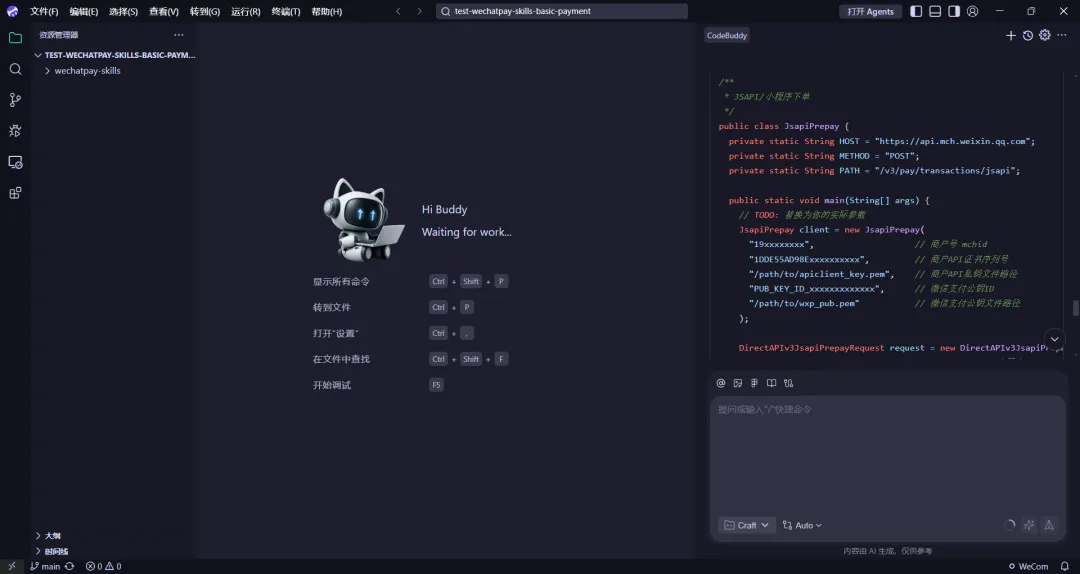Viewport: 1080px width, 574px height.
Task: Open the 查看(V) menu
Action: (164, 12)
